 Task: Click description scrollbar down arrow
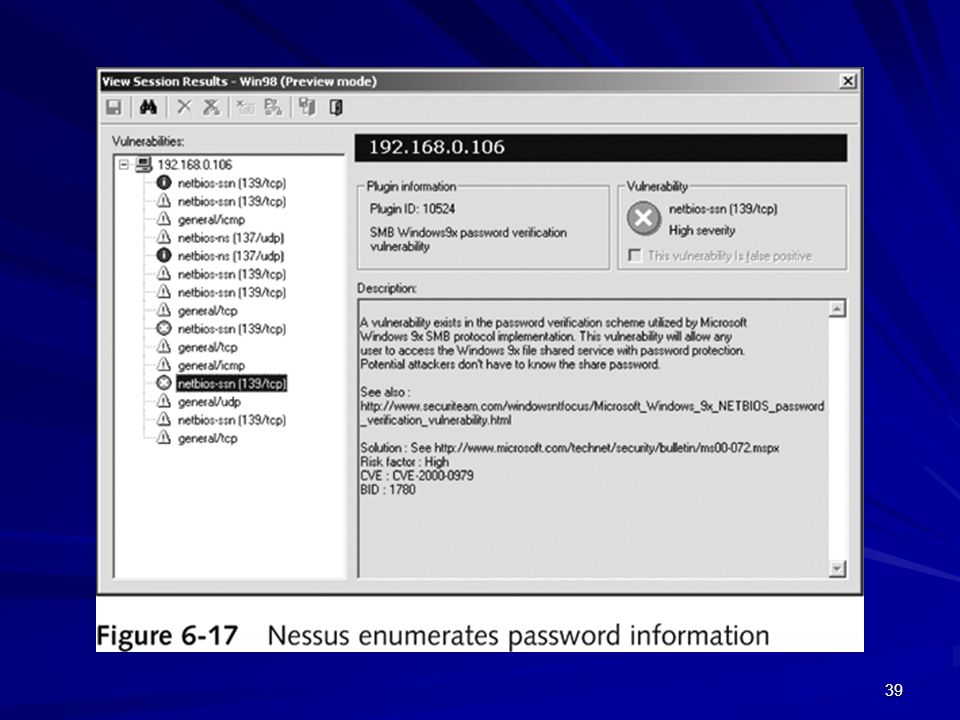(x=837, y=569)
